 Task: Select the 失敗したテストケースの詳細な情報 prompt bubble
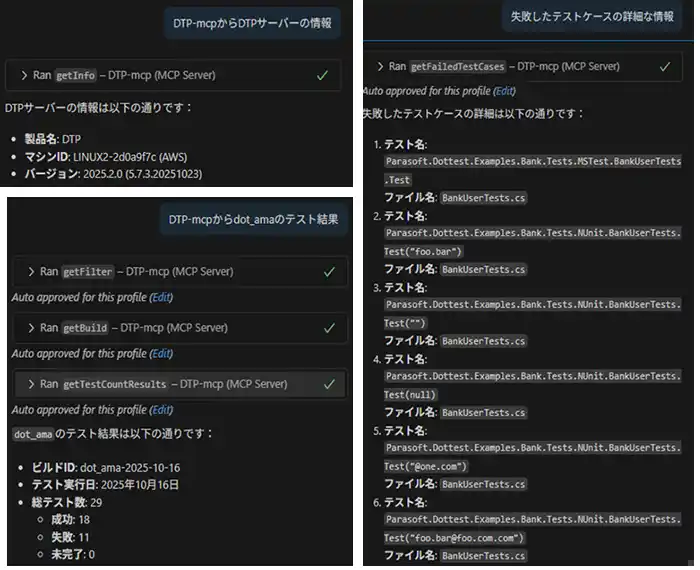592,17
